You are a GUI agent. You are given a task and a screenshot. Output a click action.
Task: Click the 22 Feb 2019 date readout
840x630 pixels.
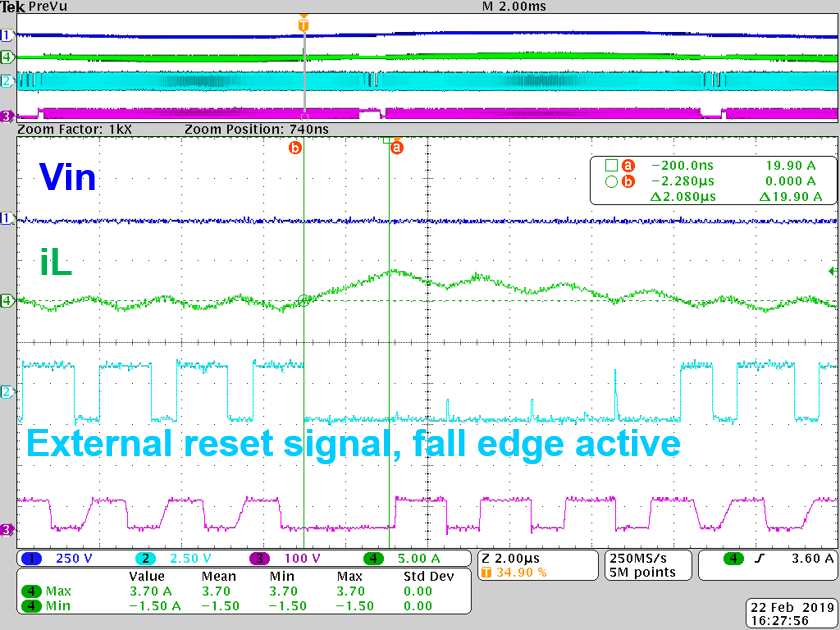(x=793, y=608)
